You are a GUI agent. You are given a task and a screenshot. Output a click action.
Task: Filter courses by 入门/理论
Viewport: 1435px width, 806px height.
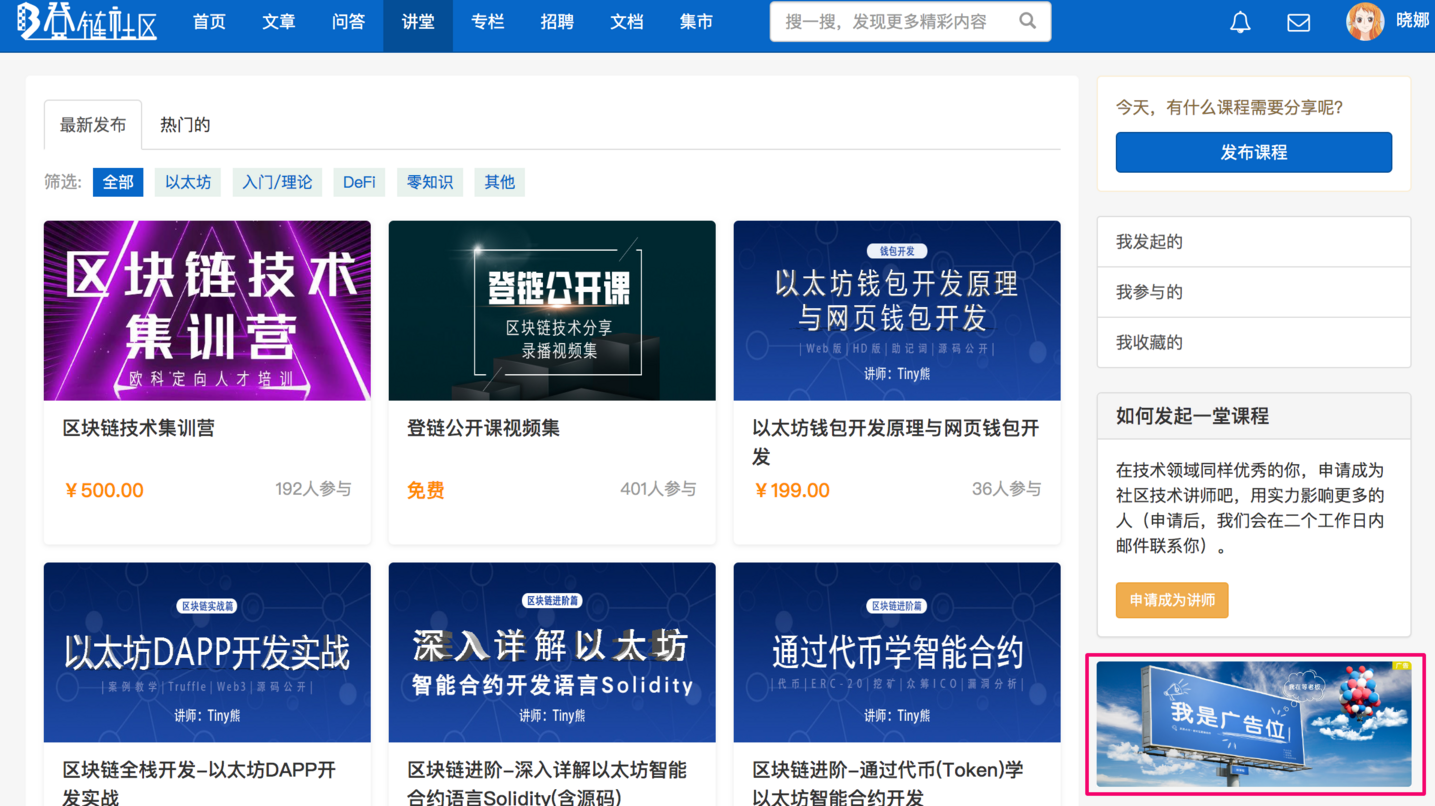tap(277, 182)
